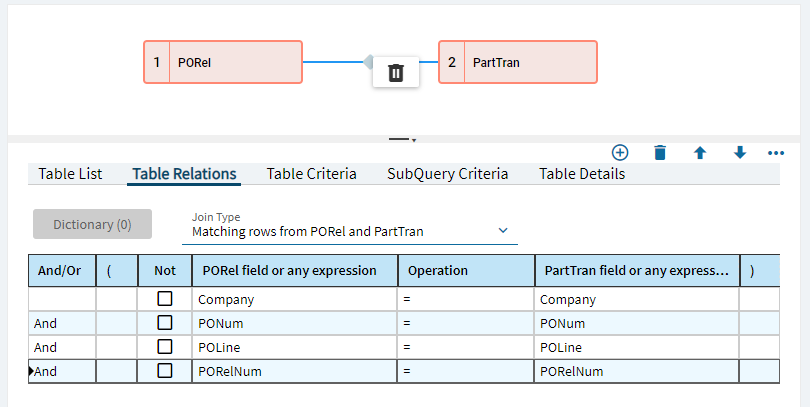Viewport: 810px width, 407px height.
Task: Click the trash icon on the join line
Action: point(396,72)
